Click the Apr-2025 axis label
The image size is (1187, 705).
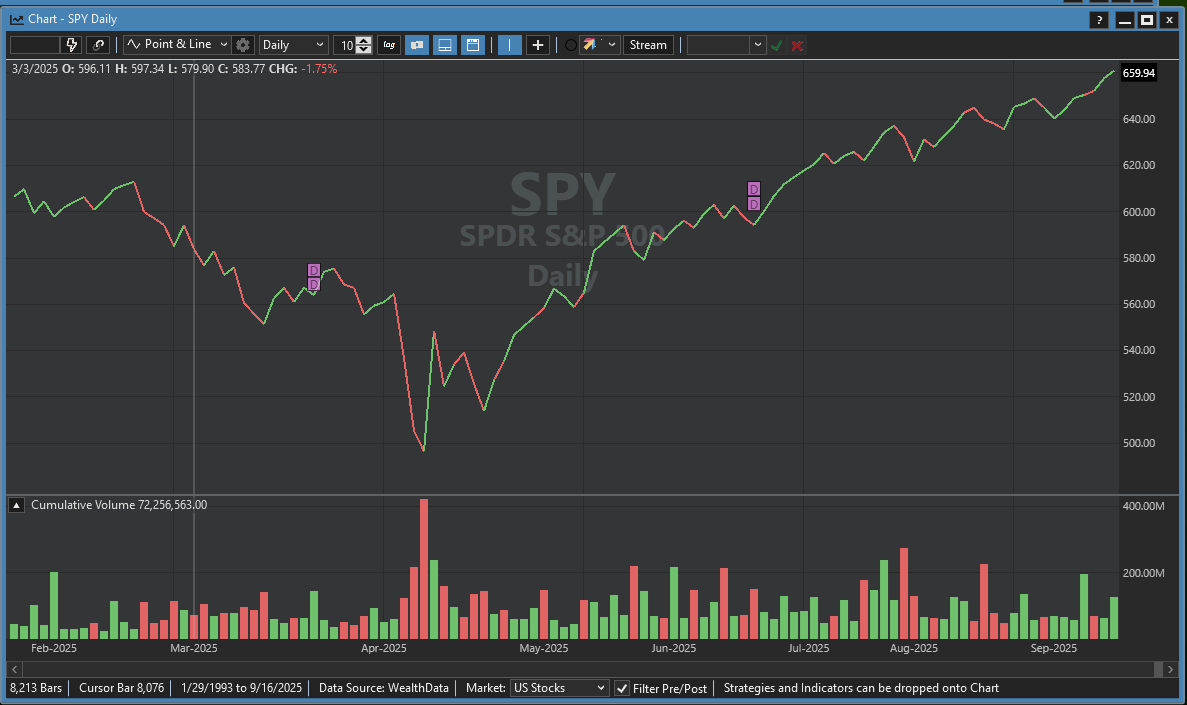click(x=384, y=648)
